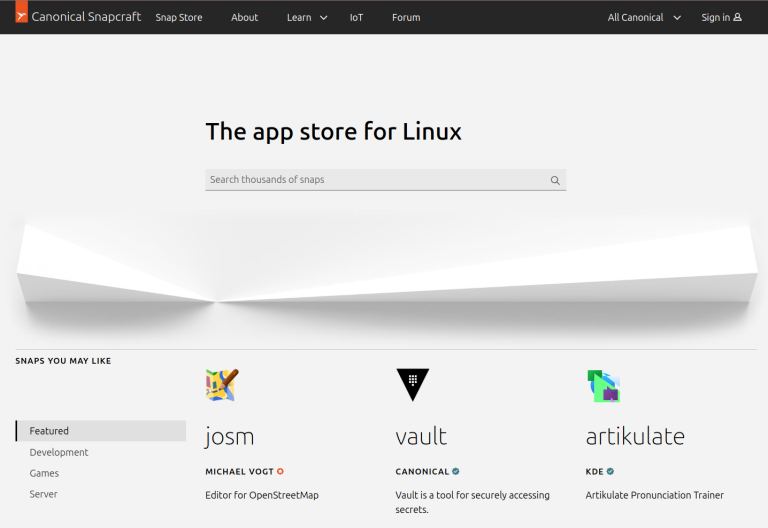Click the Canonical publisher name under vault
The height and width of the screenshot is (528, 768).
coord(422,472)
